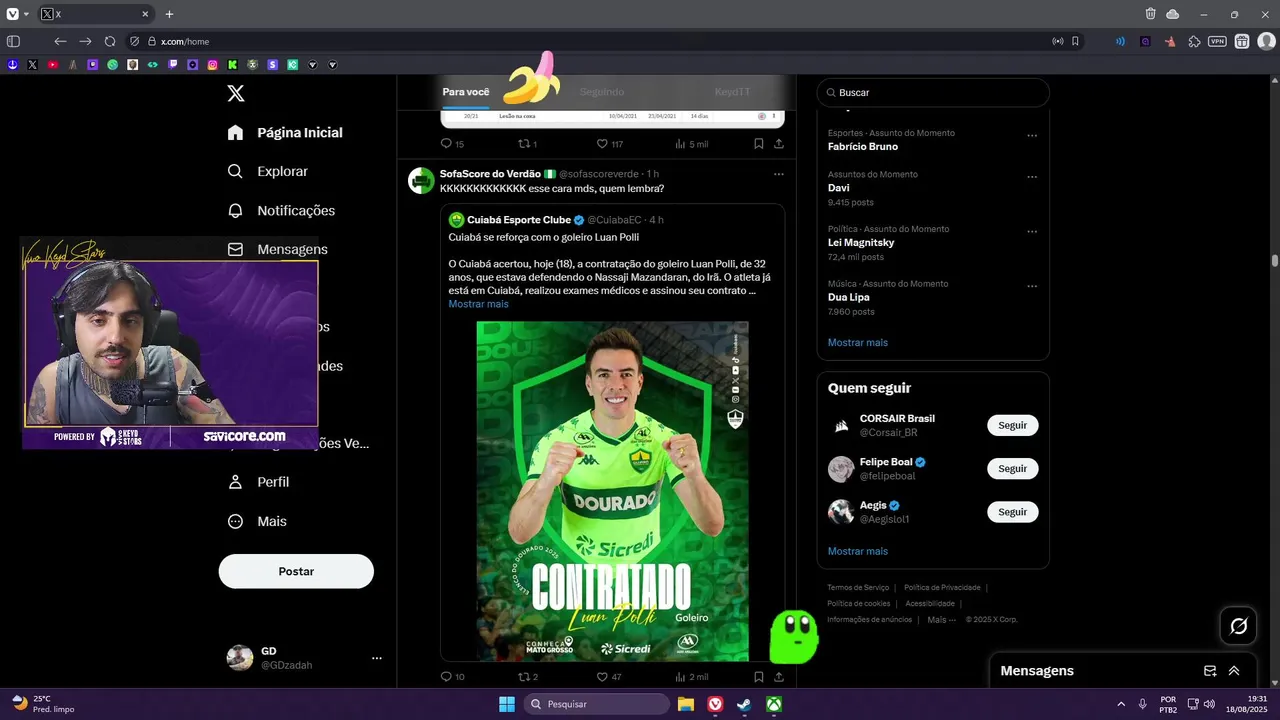
Task: Switch to the KeydTT tab
Action: coord(732,92)
